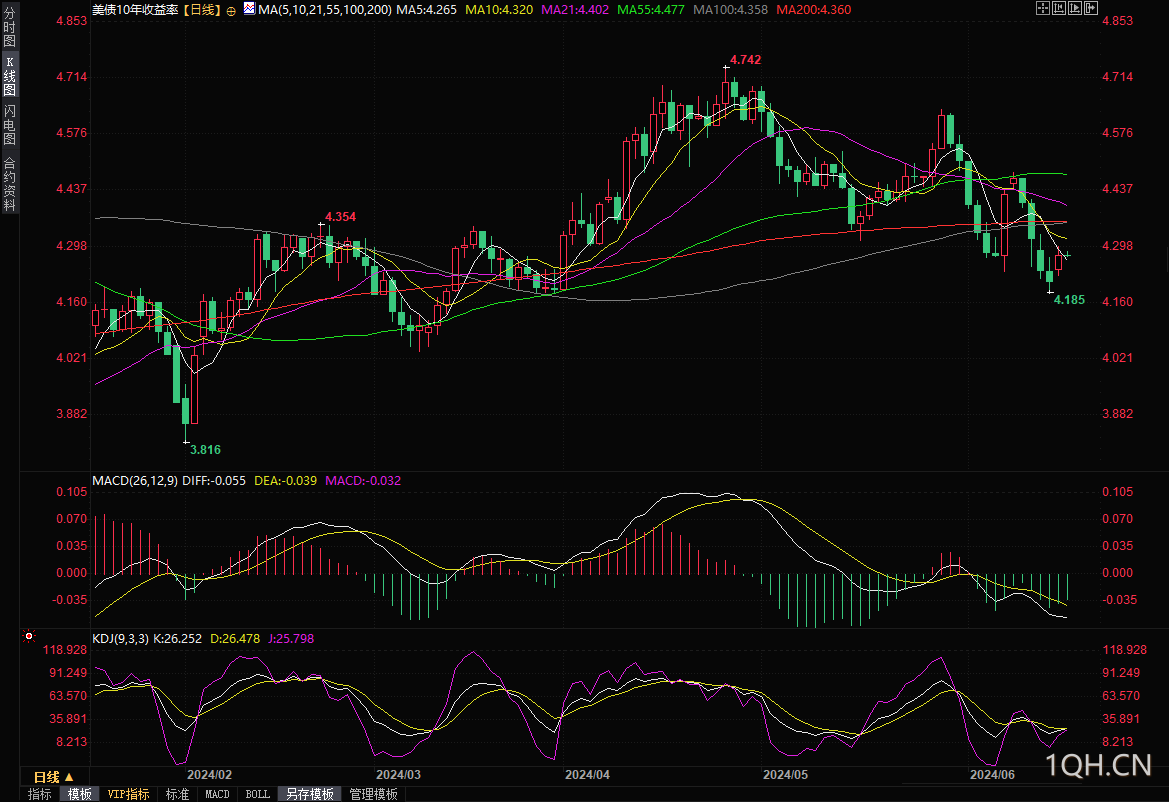Click the 4.185 recent low label

pyautogui.click(x=1069, y=300)
